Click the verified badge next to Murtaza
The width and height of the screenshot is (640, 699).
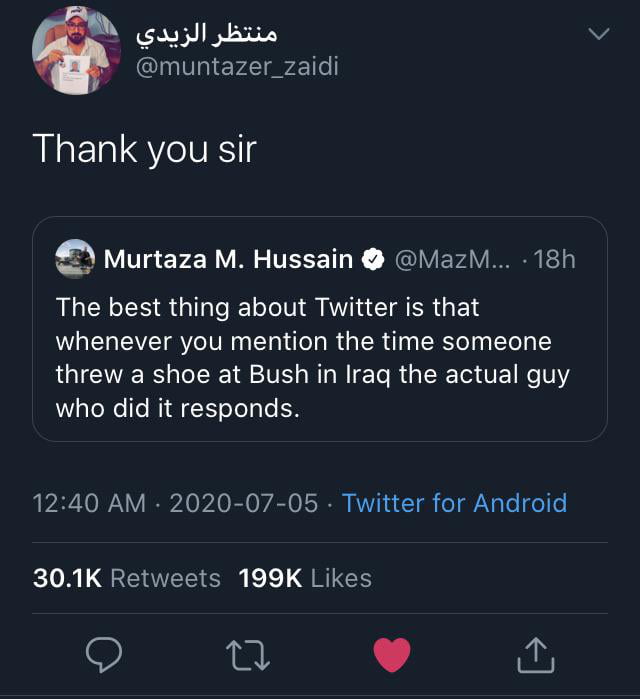[x=373, y=260]
